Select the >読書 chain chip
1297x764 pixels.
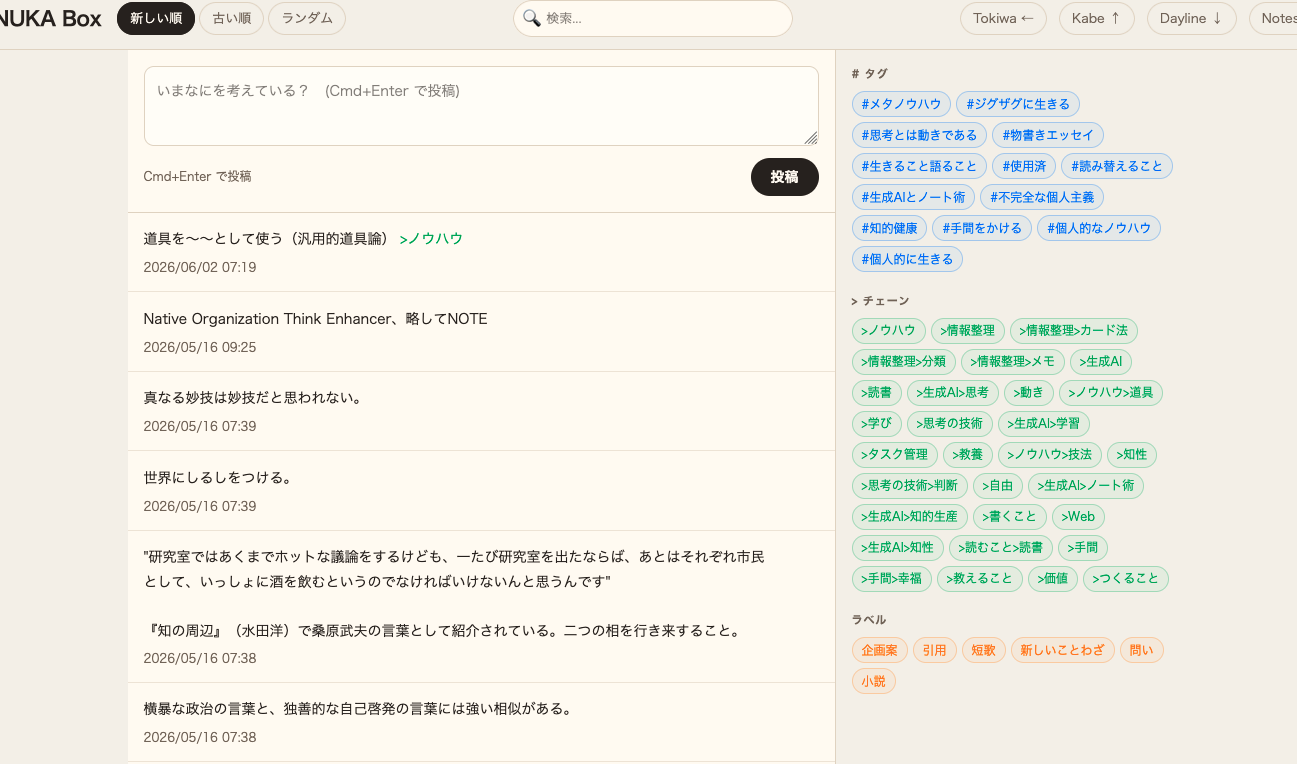877,393
